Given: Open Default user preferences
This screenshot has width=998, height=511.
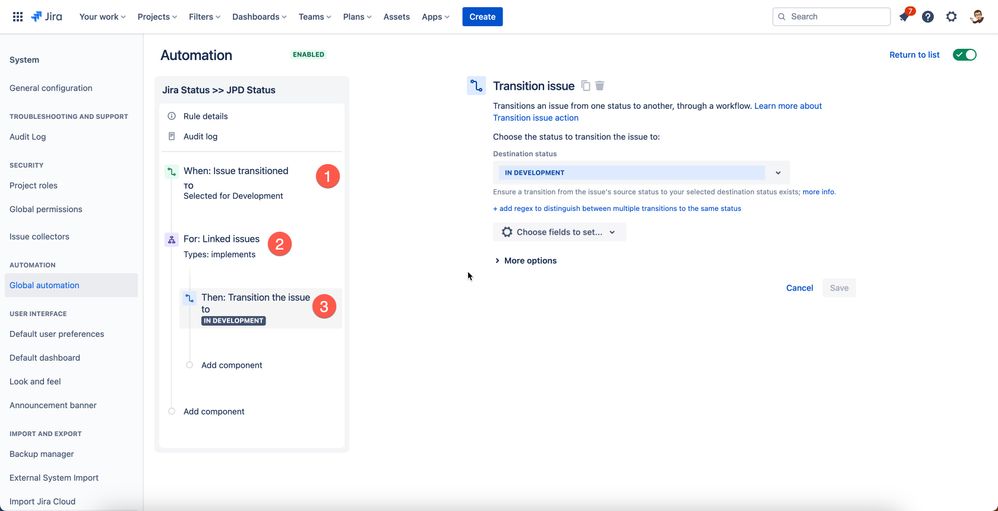Looking at the screenshot, I should pos(57,334).
